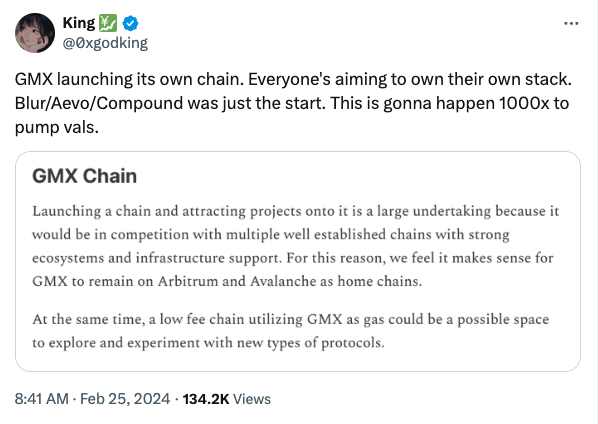Click the 'GMX launching its own chain' sentence
This screenshot has height=424, width=598.
click(x=129, y=80)
